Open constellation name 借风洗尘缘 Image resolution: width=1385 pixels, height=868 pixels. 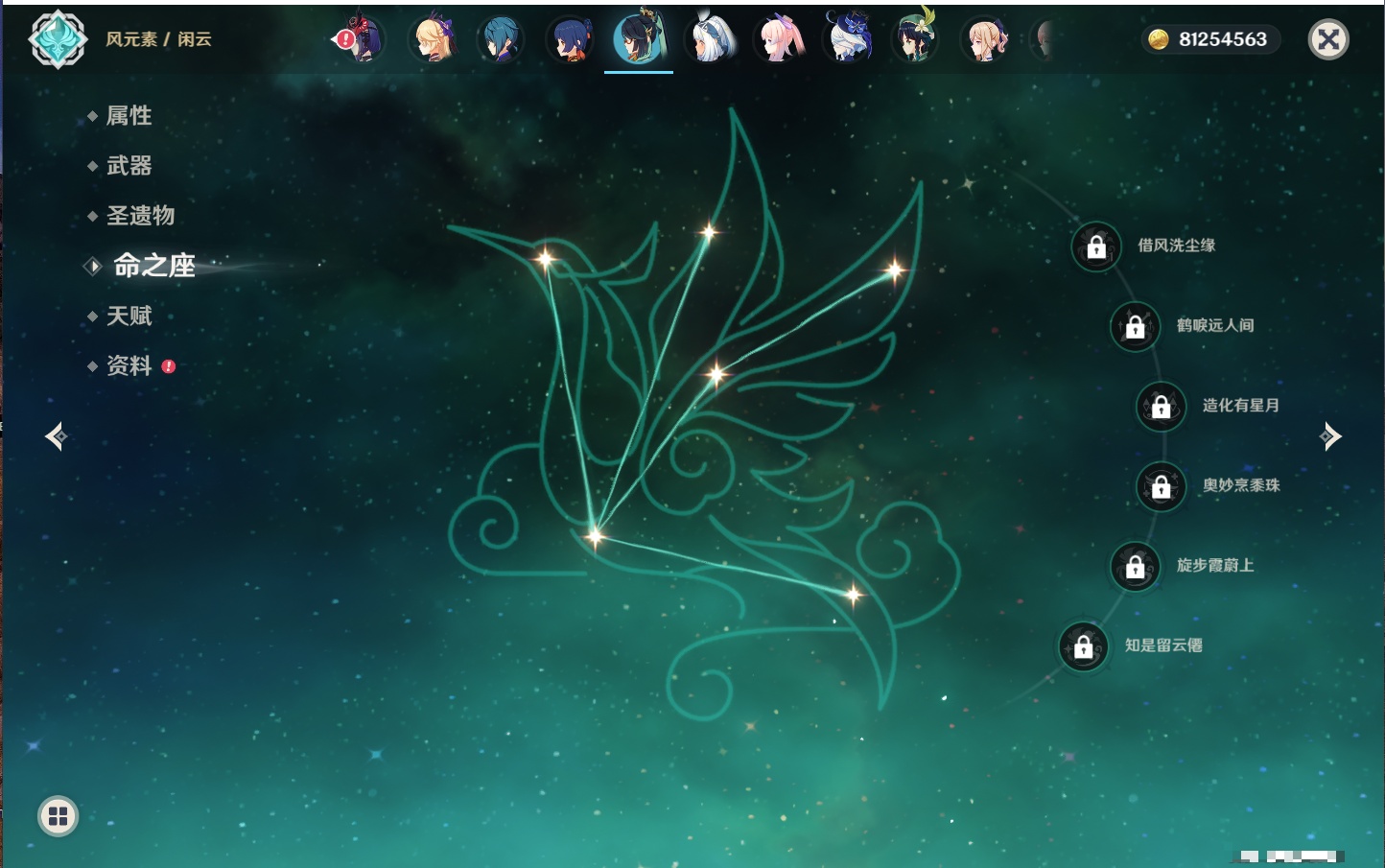click(1176, 246)
